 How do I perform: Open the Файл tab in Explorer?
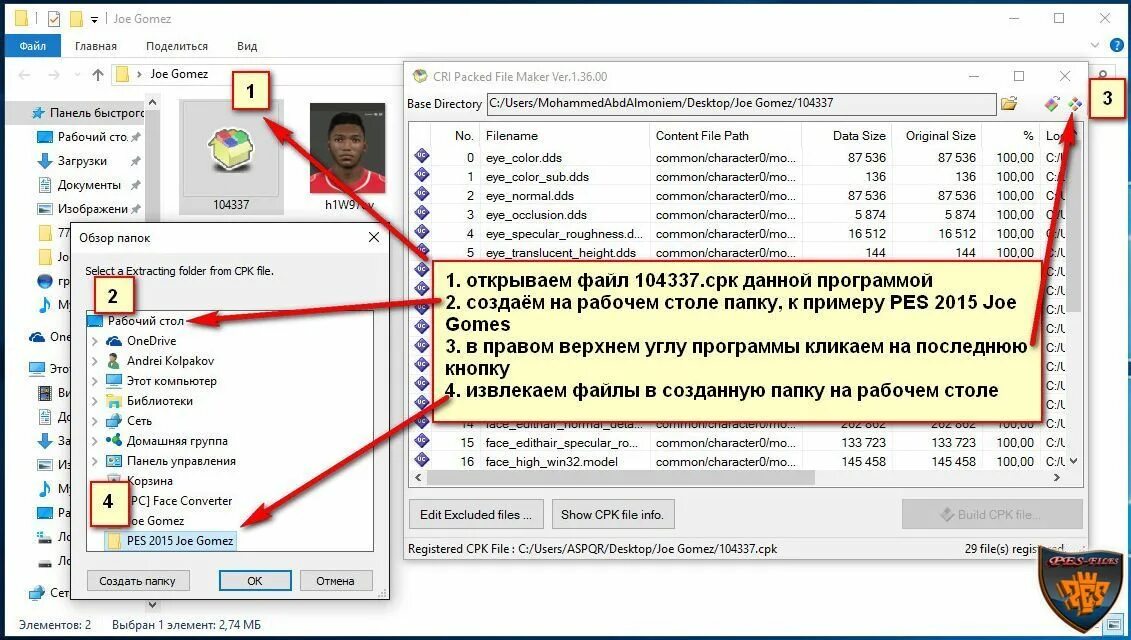pyautogui.click(x=32, y=45)
